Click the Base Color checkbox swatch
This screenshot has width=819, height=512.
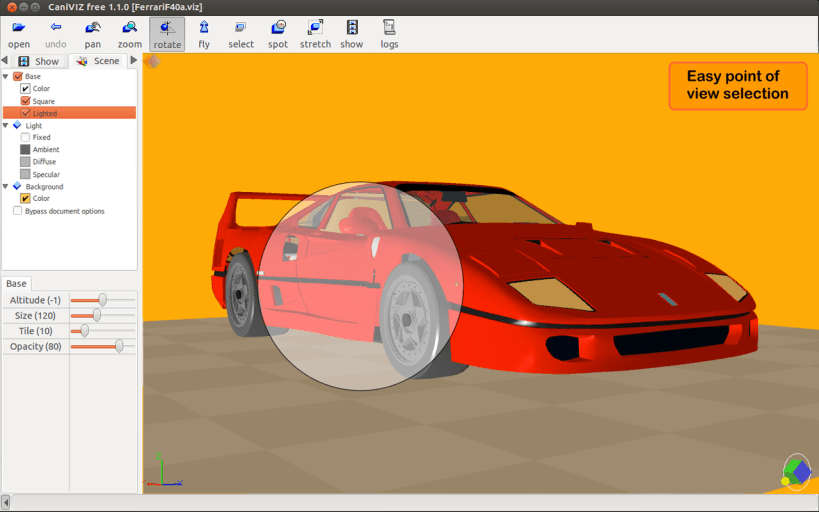25,88
